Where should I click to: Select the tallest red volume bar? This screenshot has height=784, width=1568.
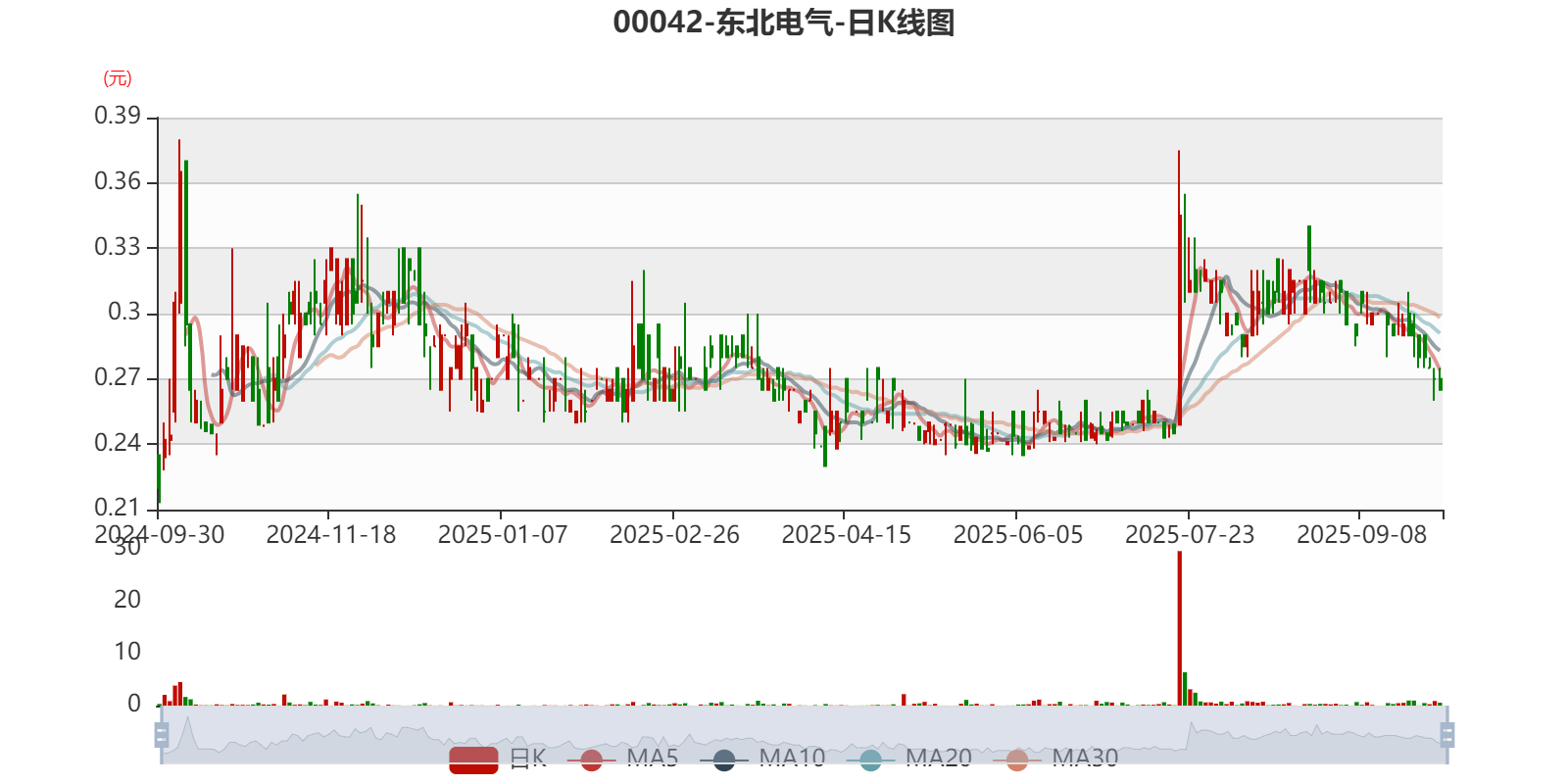click(x=1179, y=628)
